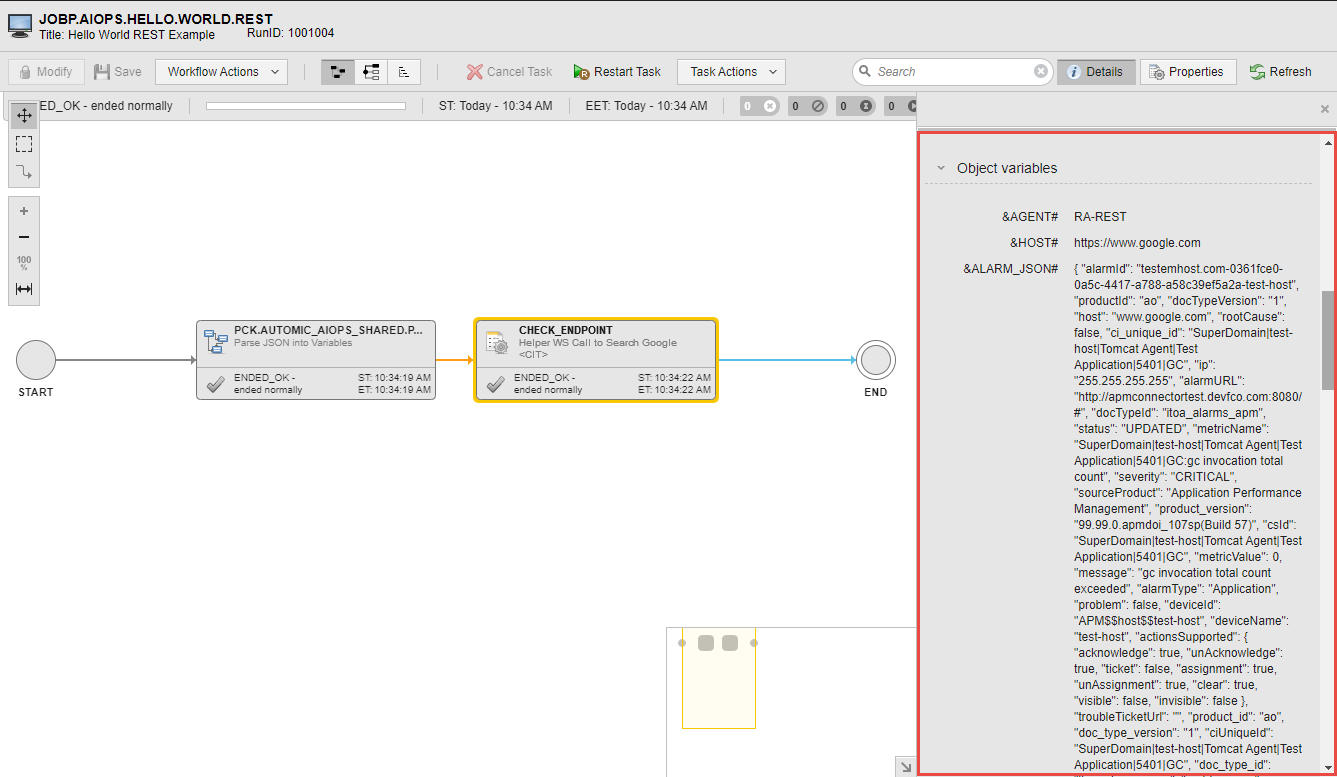The width and height of the screenshot is (1337, 777).
Task: Fit workflow to width icon
Action: click(x=24, y=289)
